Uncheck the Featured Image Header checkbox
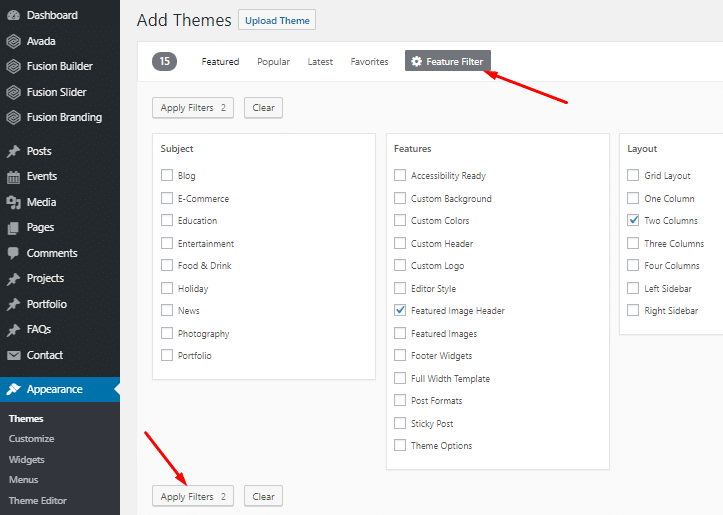 tap(400, 310)
